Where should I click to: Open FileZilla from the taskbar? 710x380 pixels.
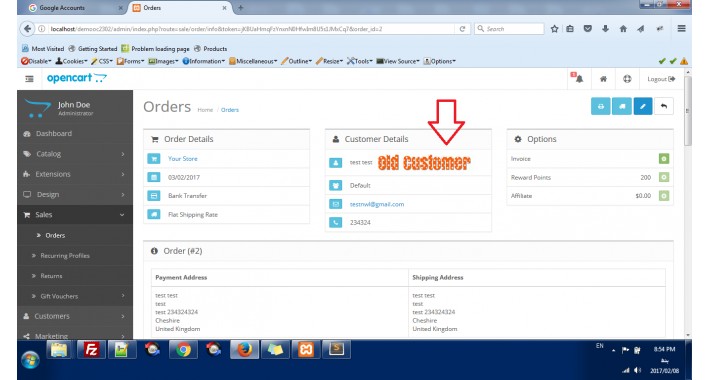pyautogui.click(x=91, y=350)
